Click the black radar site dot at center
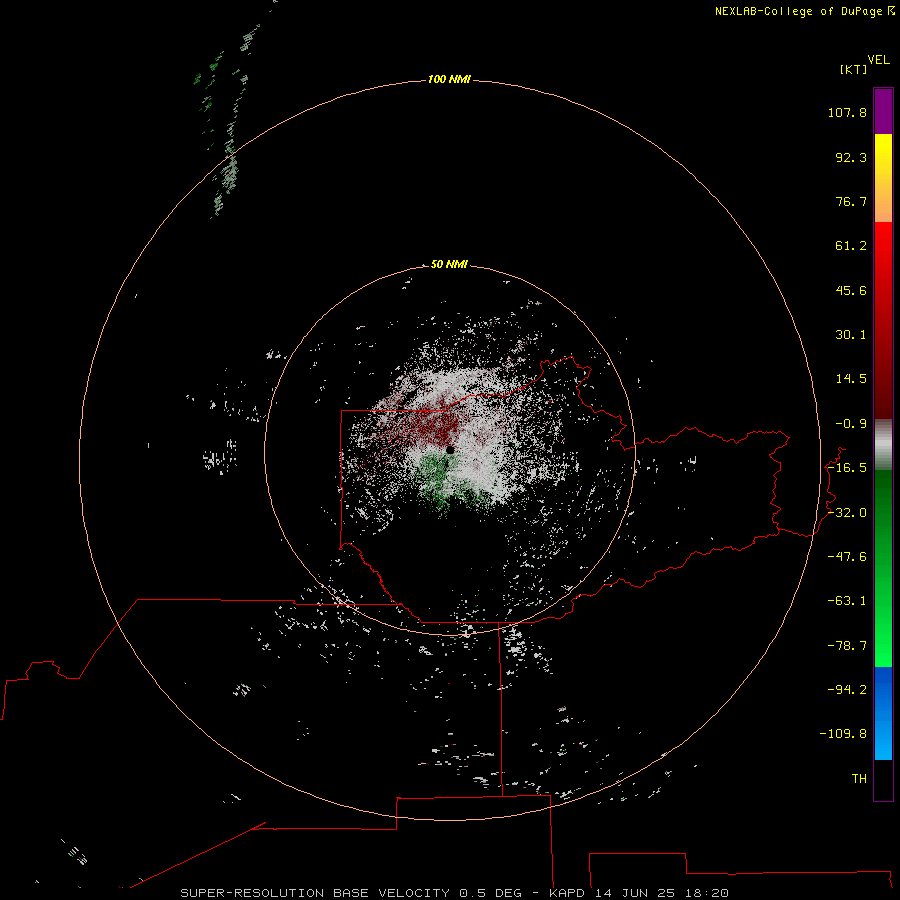Image resolution: width=900 pixels, height=900 pixels. tap(450, 450)
